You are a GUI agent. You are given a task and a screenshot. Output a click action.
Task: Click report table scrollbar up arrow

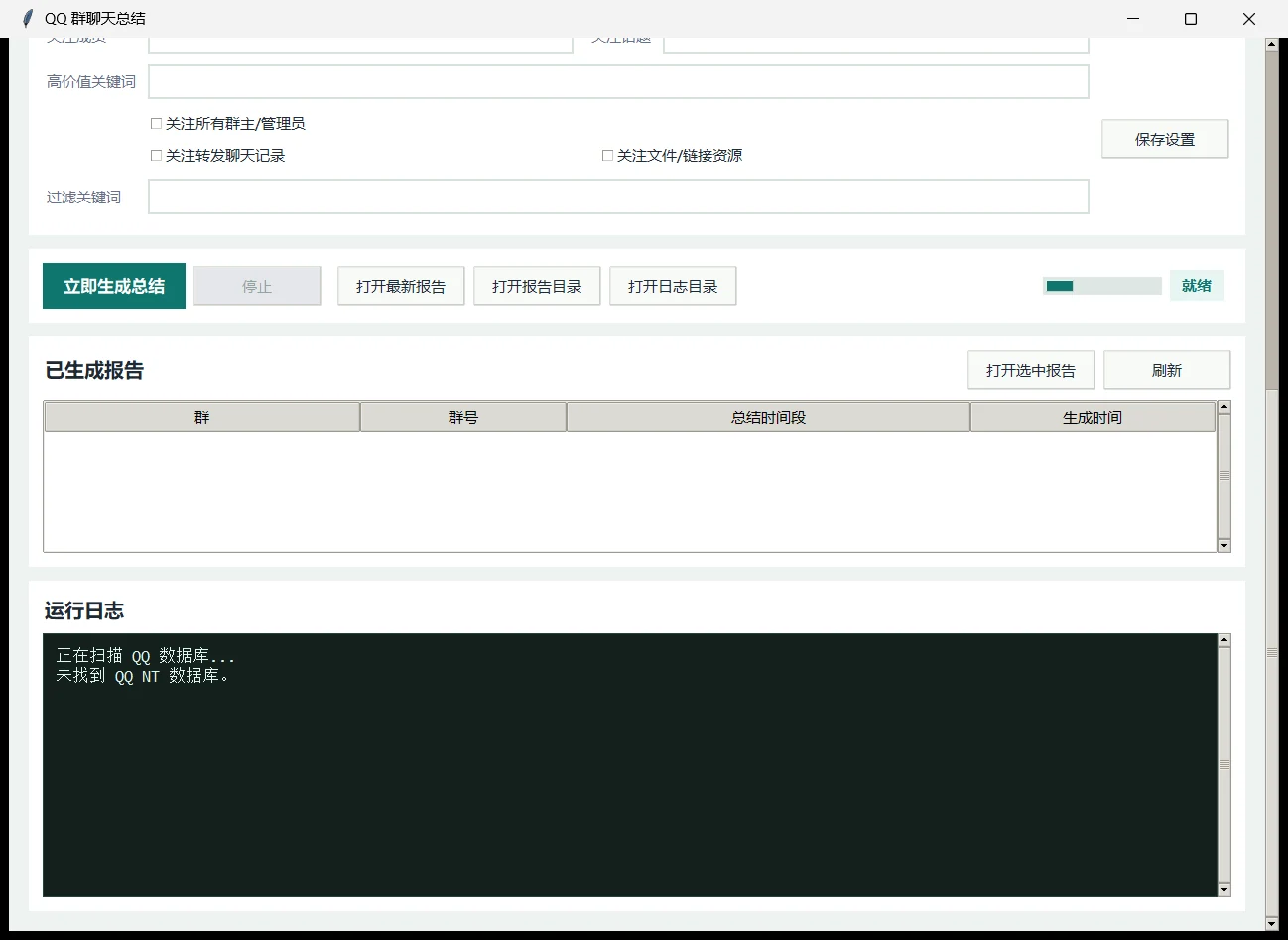pyautogui.click(x=1224, y=407)
